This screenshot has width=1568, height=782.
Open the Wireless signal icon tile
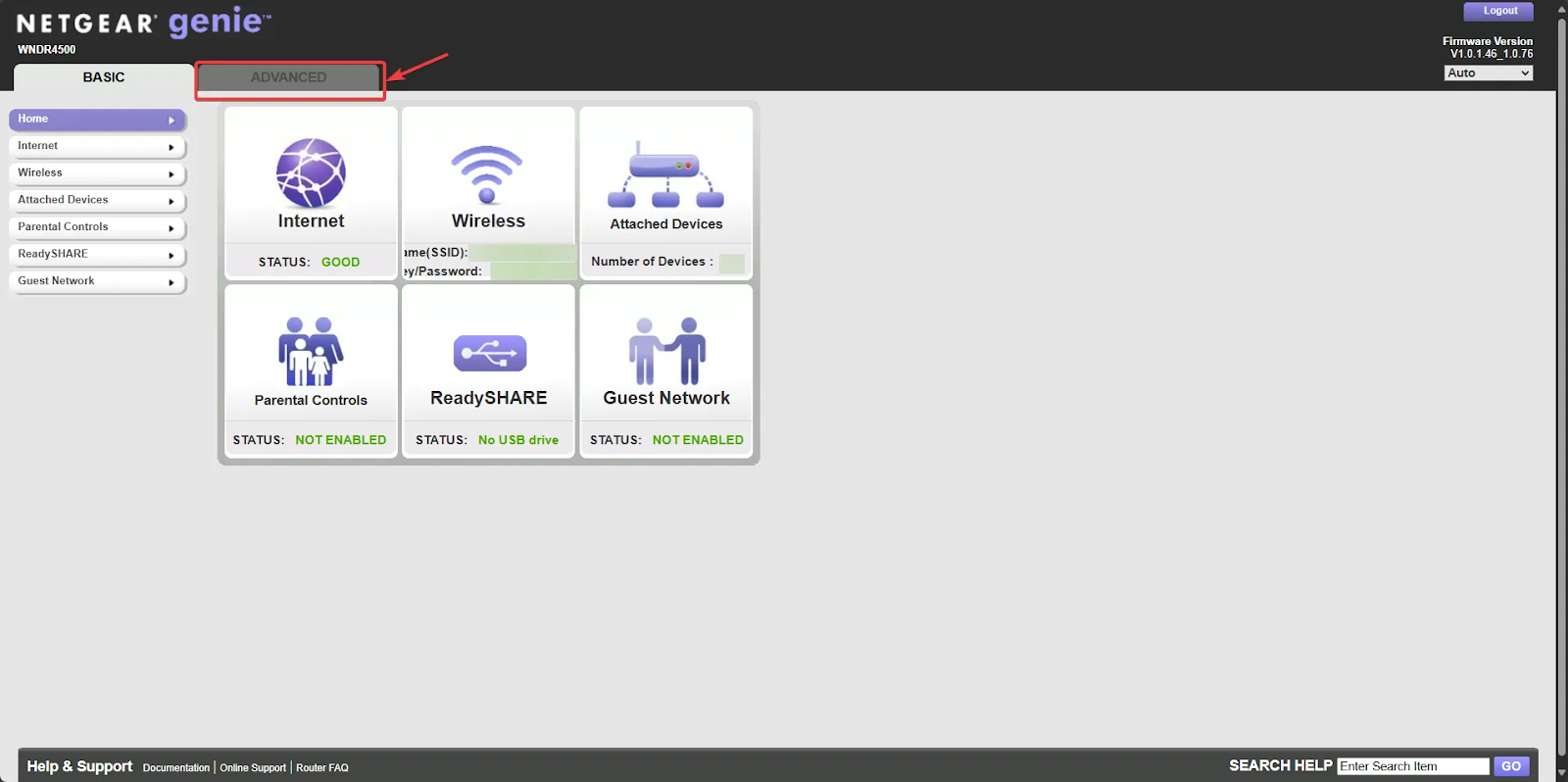click(487, 174)
